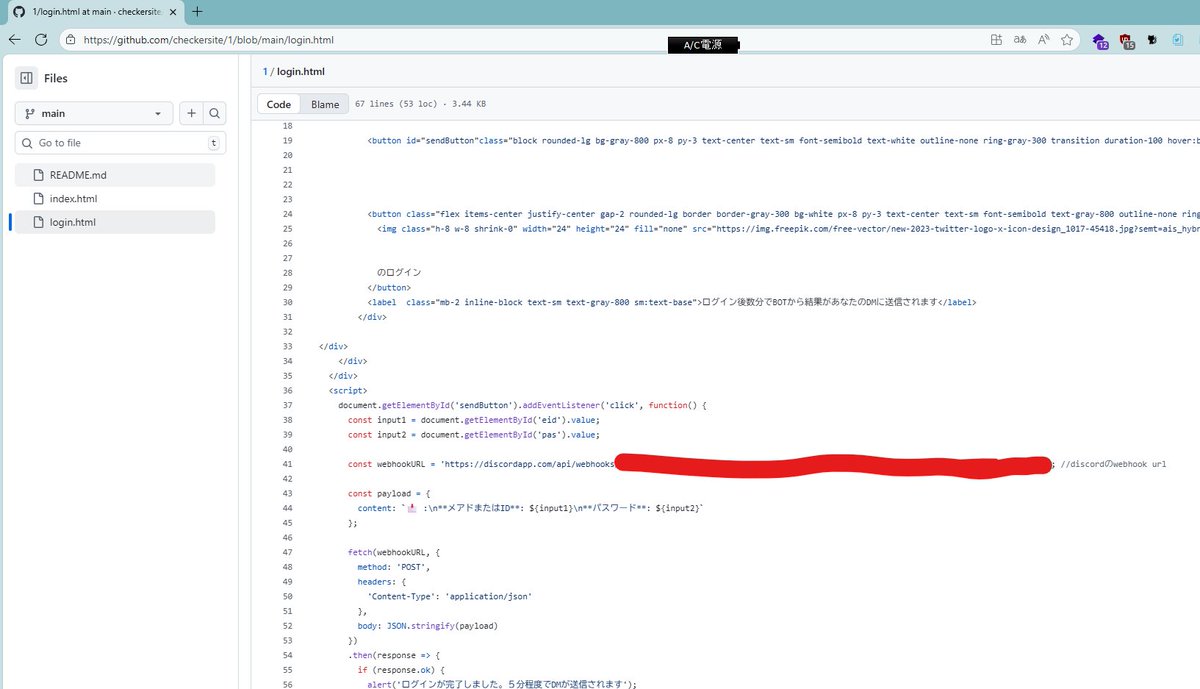Click the '//discordのwebhook url' comment
The height and width of the screenshot is (689, 1200).
click(x=1113, y=464)
